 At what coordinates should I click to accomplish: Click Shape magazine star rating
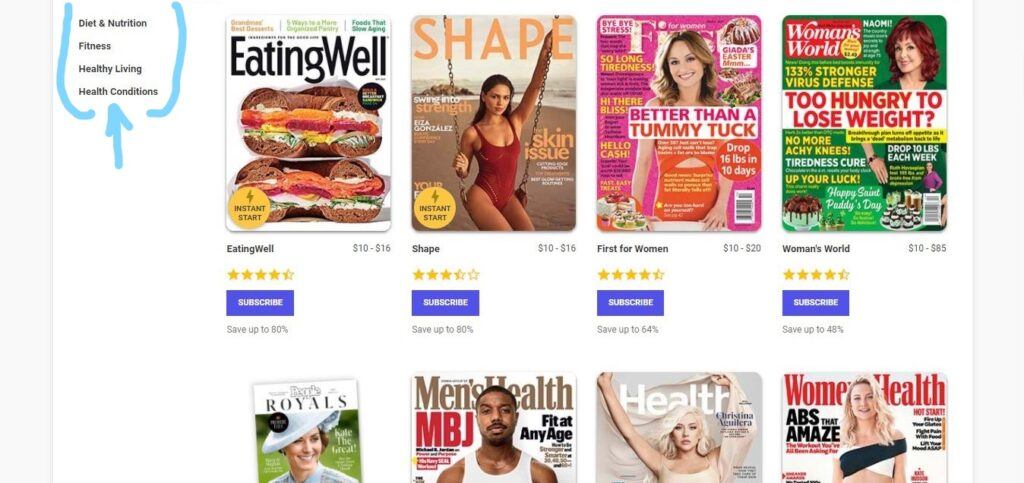445,275
